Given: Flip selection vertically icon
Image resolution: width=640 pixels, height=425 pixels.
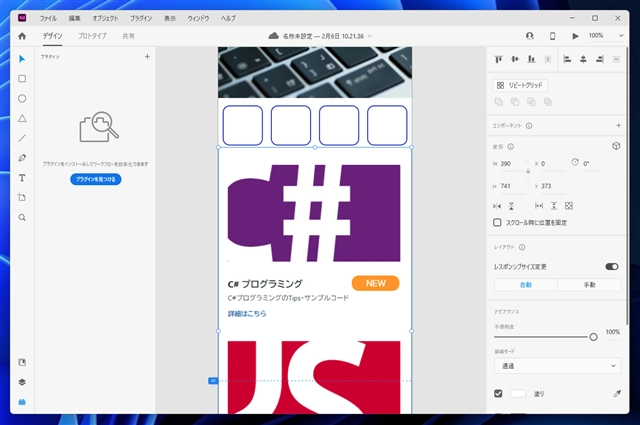Looking at the screenshot, I should pos(511,206).
